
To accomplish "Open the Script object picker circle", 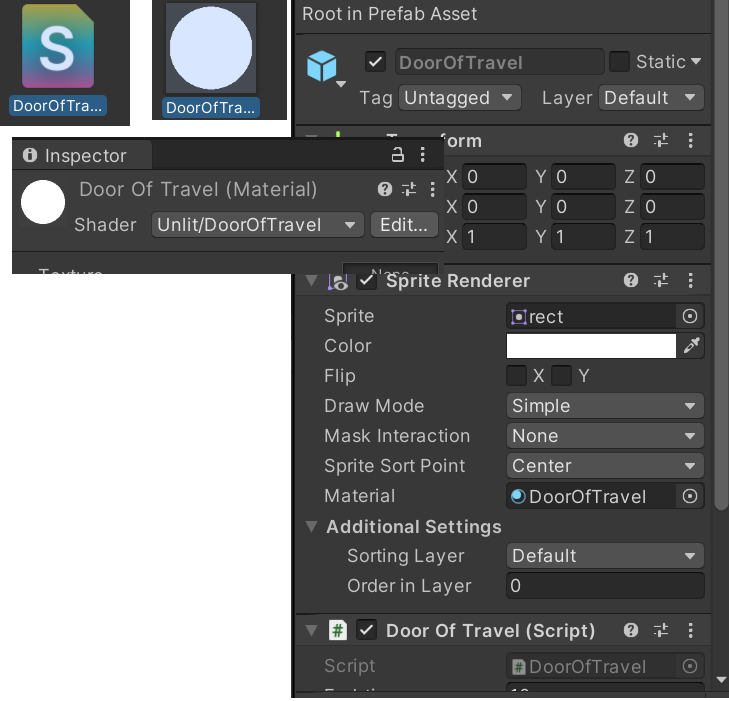I will coord(690,667).
